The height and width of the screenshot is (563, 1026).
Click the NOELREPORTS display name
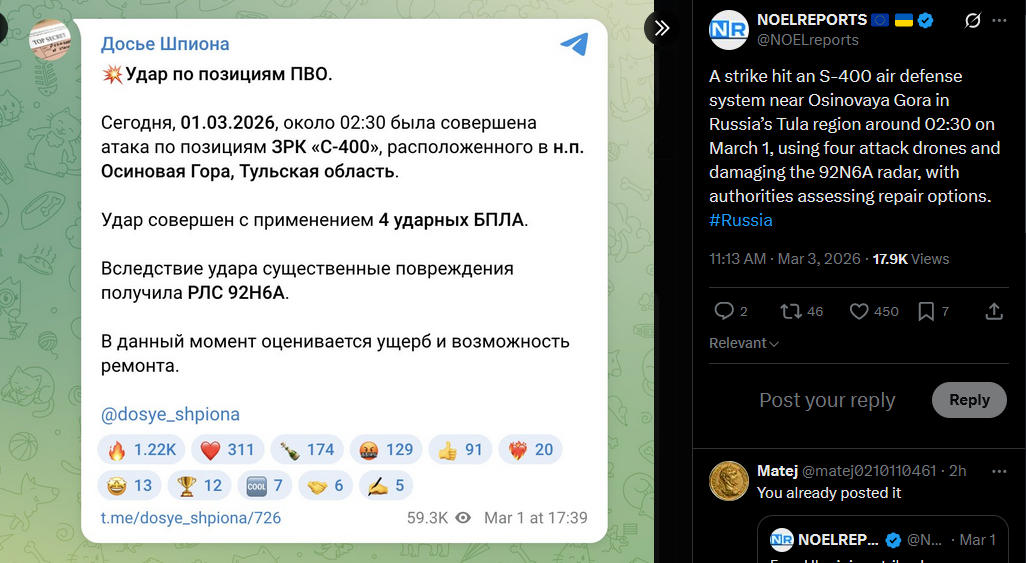(811, 20)
